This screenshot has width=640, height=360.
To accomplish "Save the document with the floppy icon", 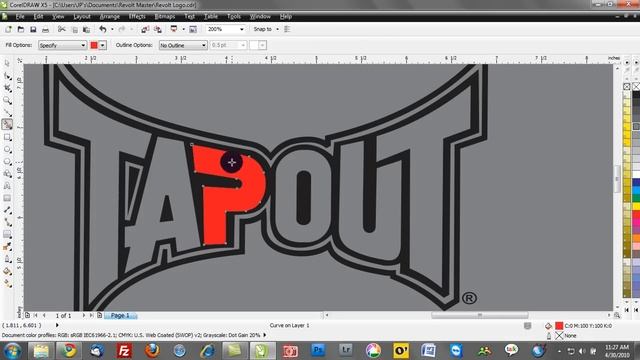I will point(33,29).
